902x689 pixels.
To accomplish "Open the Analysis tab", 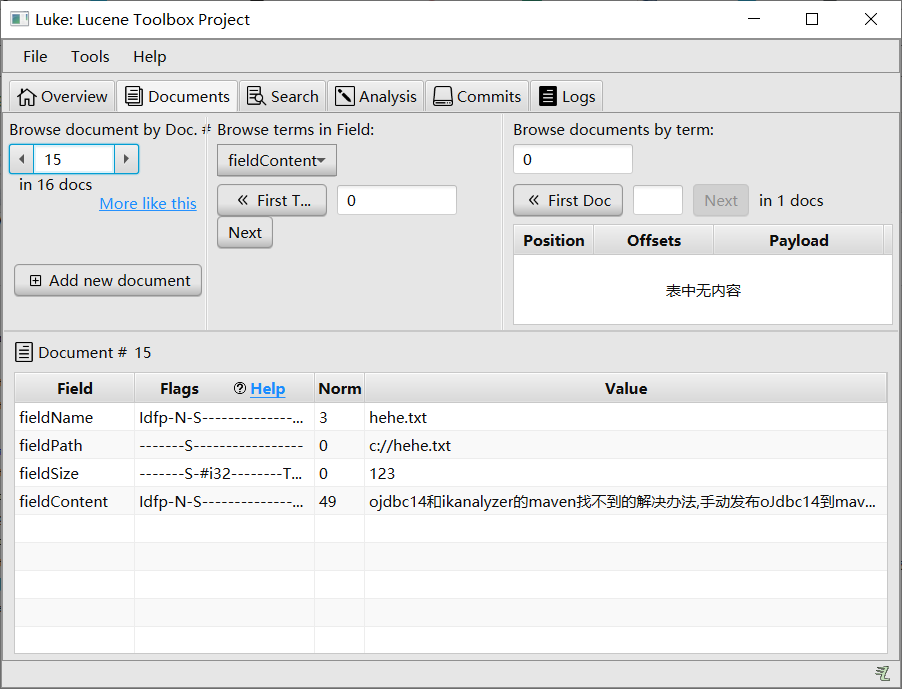I will (x=376, y=96).
